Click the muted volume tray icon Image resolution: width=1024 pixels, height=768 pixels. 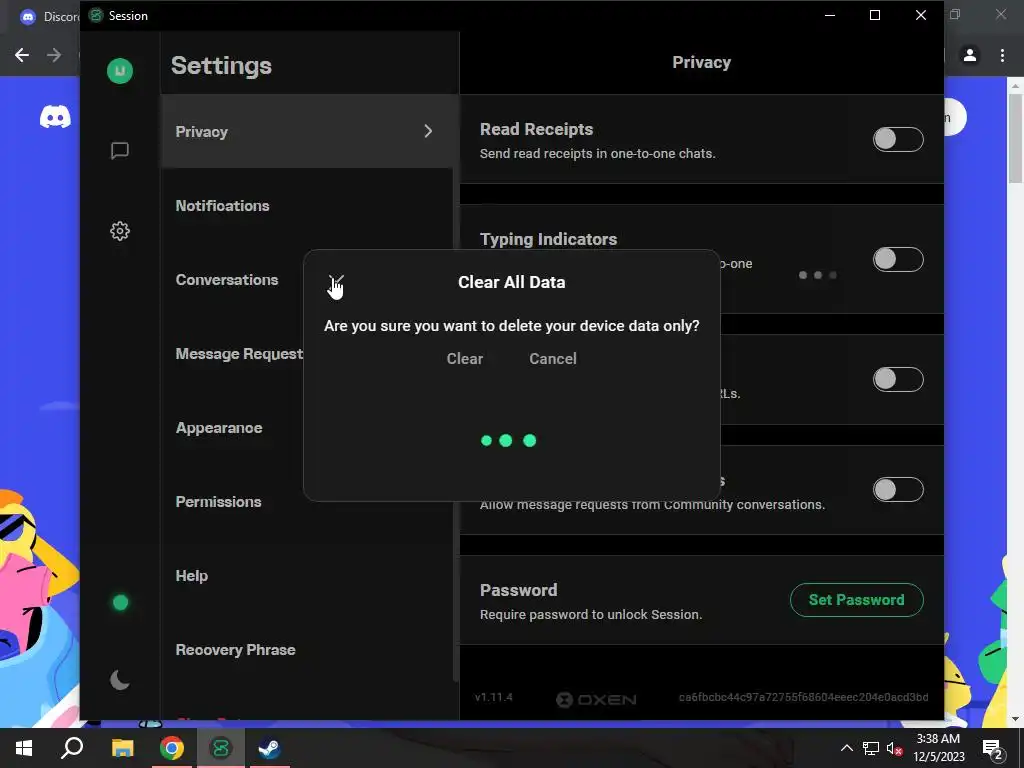[894, 748]
